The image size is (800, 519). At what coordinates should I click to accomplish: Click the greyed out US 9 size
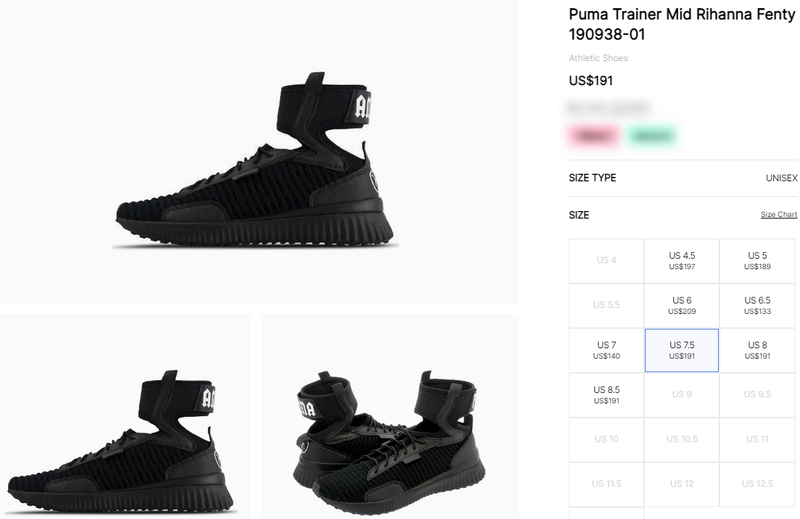(682, 394)
